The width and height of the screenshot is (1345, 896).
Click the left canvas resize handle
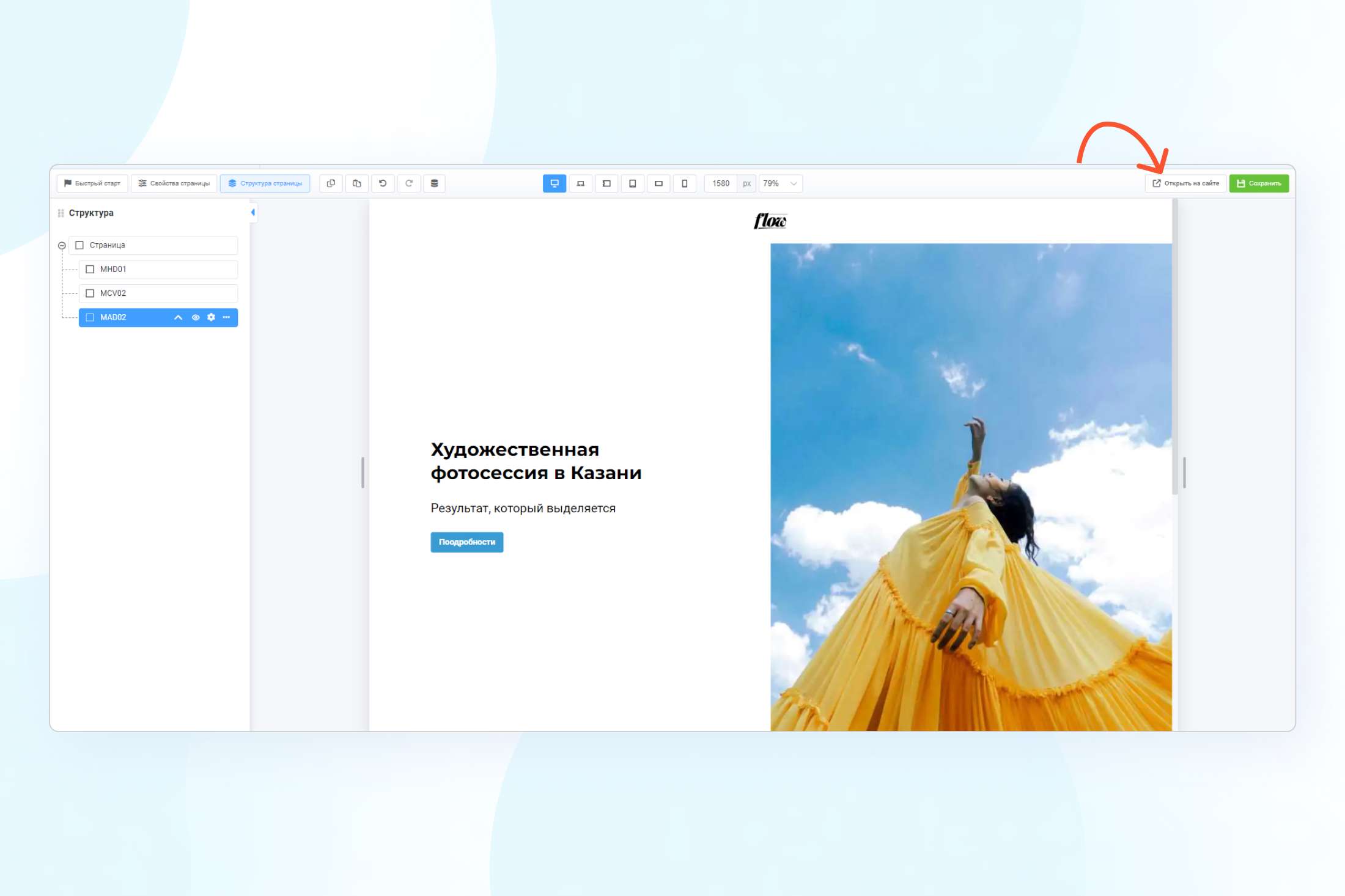pyautogui.click(x=363, y=472)
